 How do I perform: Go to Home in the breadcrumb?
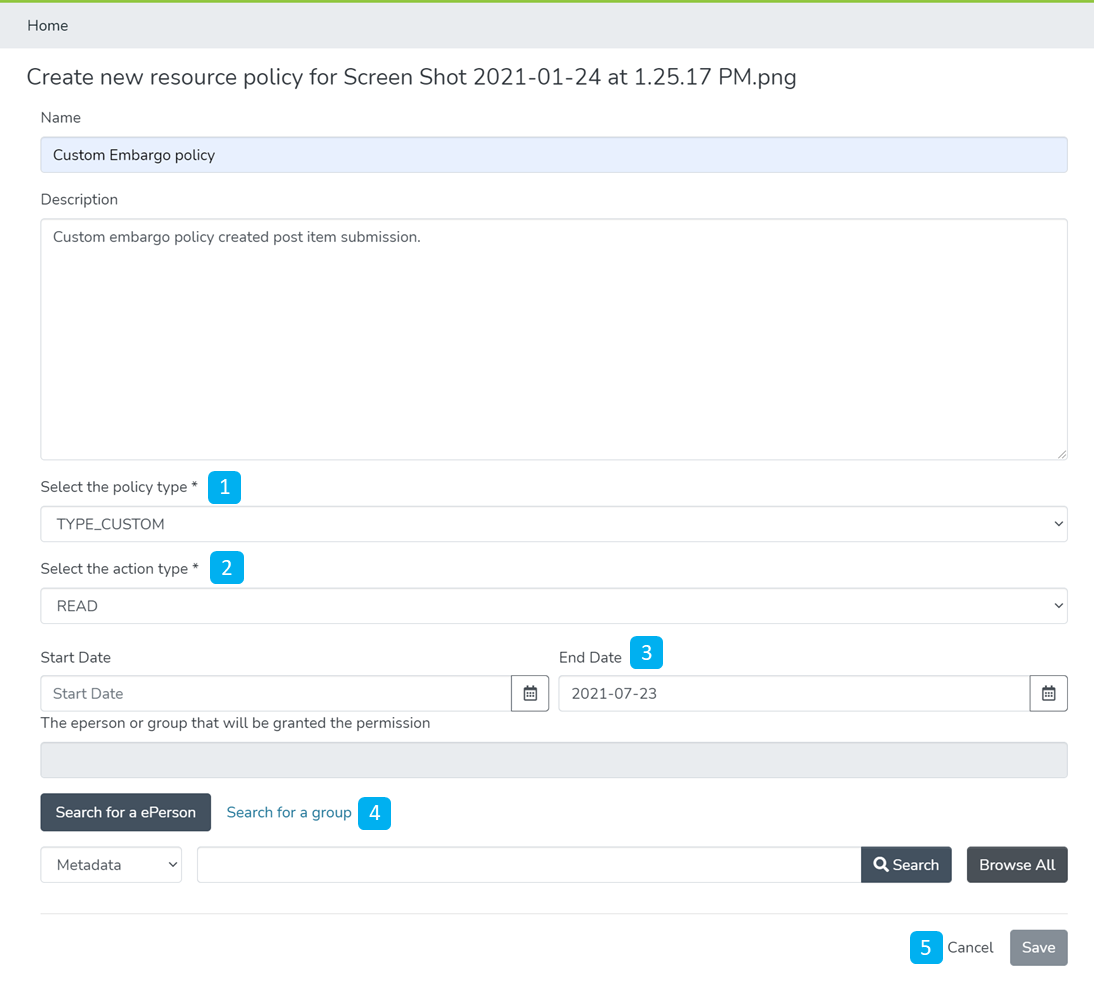tap(48, 26)
